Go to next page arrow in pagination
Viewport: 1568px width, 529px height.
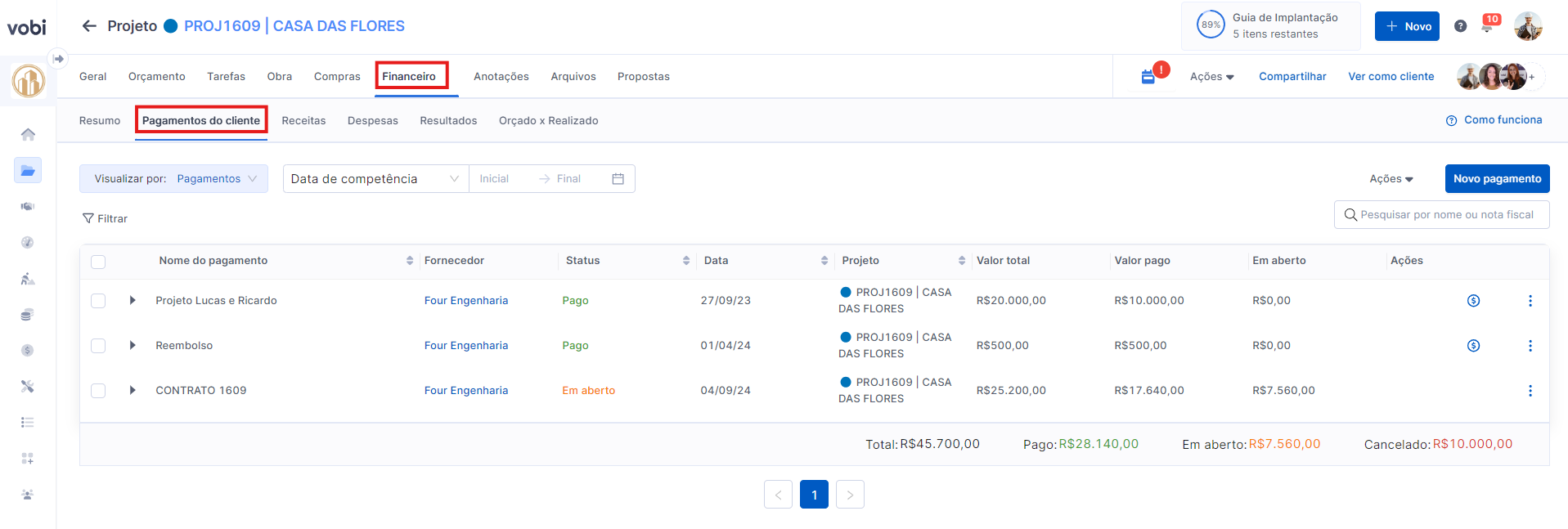pos(850,495)
